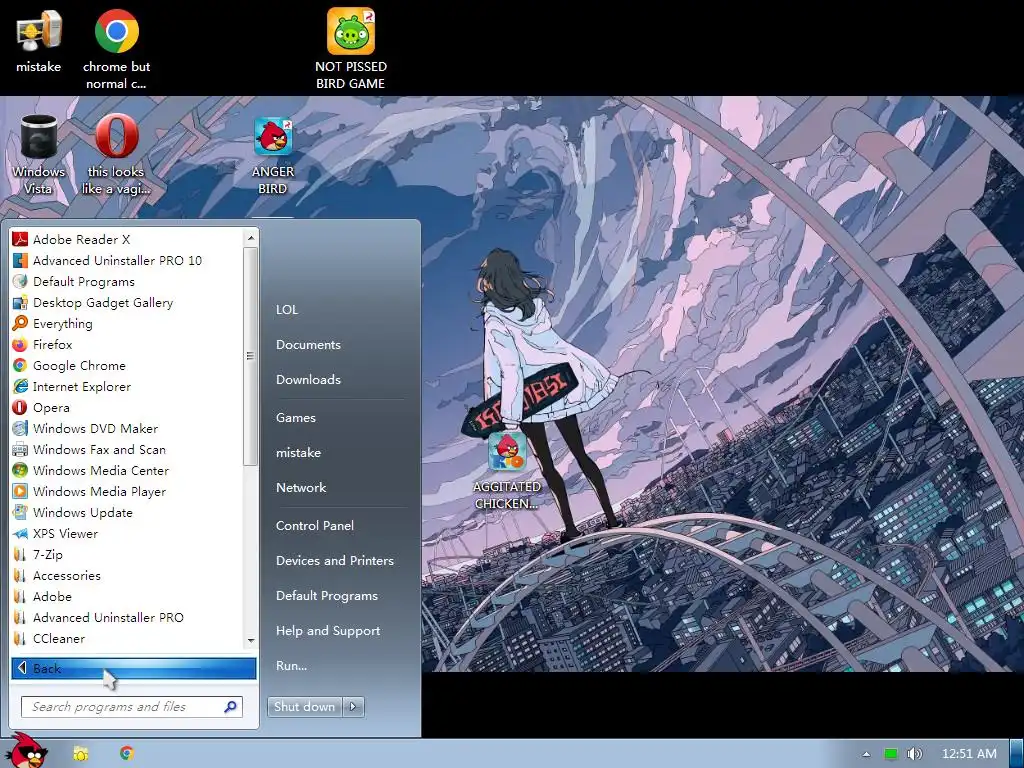Click the 12:51 AM taskbar clock
This screenshot has height=768, width=1024.
coord(969,754)
